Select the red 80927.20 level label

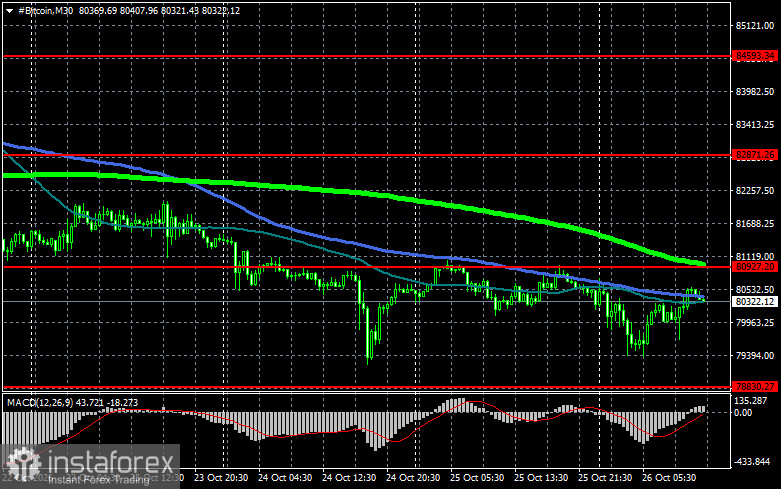point(755,267)
